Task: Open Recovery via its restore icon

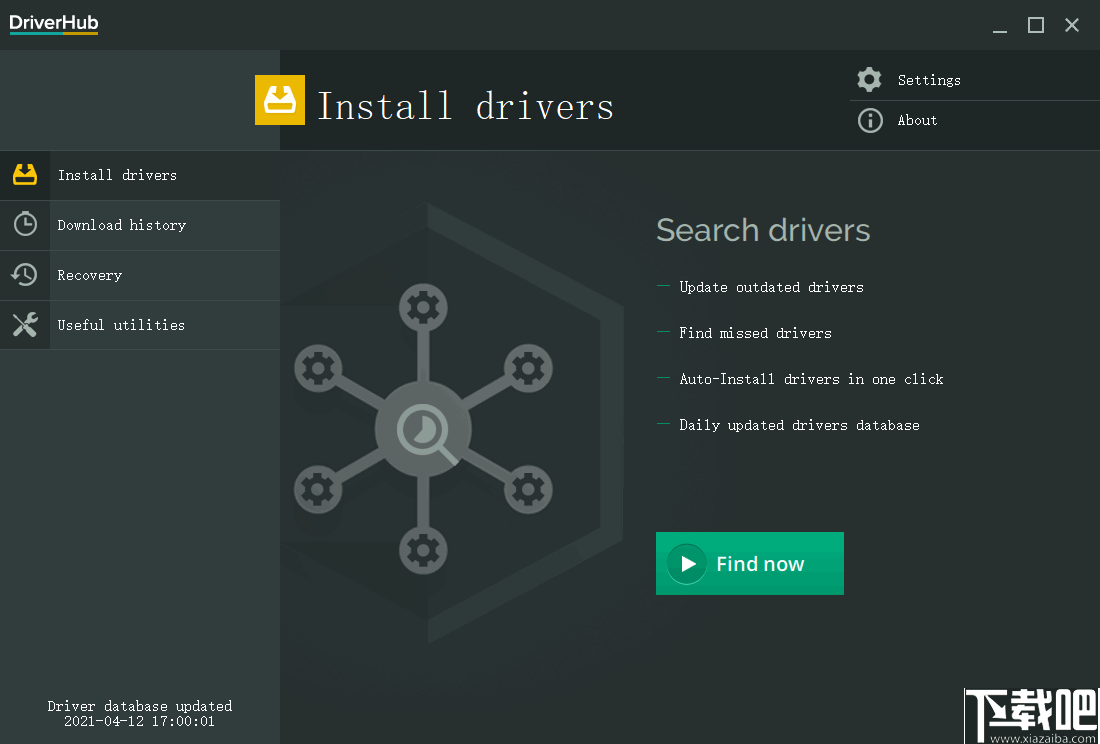Action: coord(24,274)
